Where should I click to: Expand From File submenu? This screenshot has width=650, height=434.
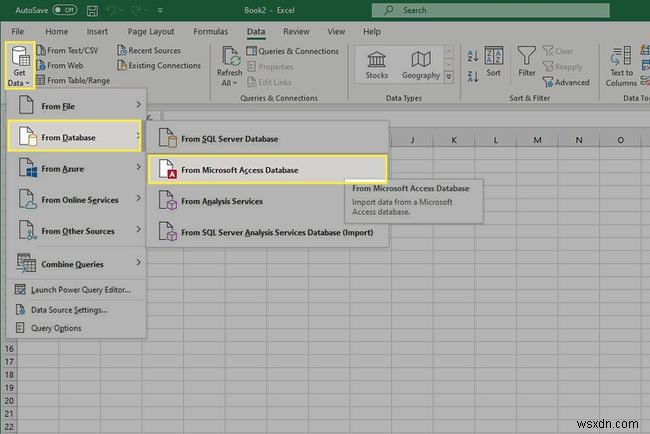click(76, 105)
